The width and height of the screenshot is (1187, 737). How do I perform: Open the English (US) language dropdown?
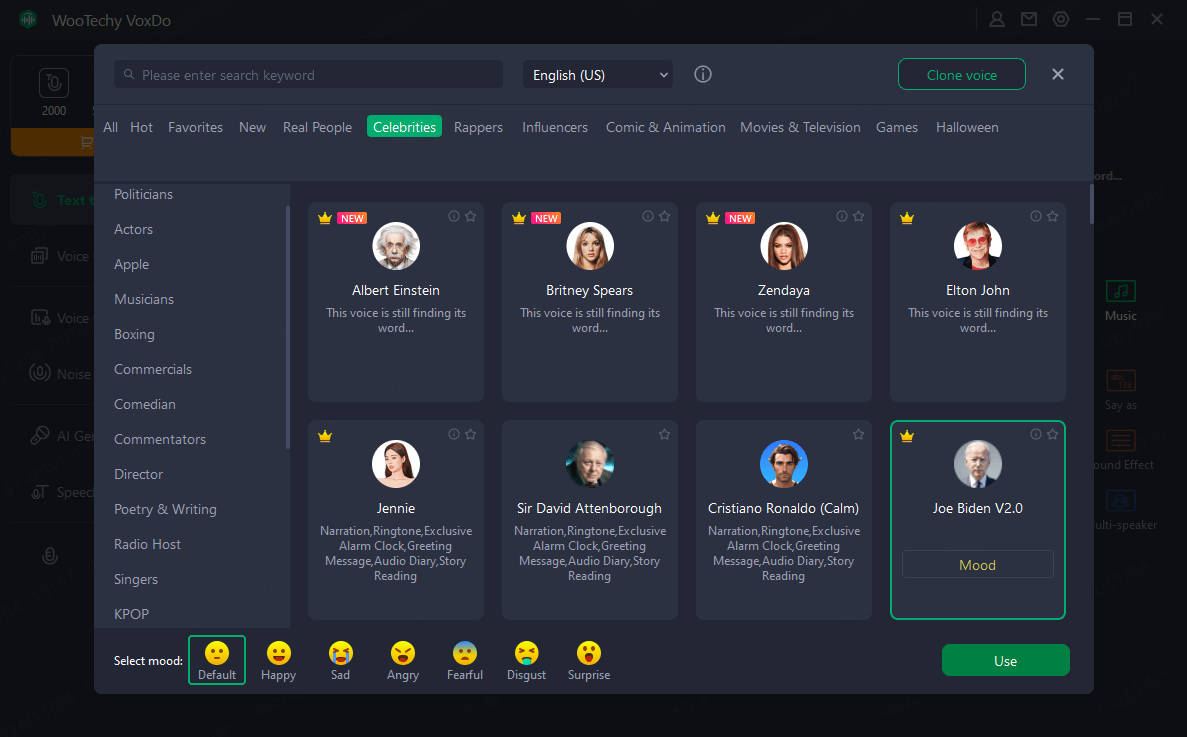pos(597,74)
